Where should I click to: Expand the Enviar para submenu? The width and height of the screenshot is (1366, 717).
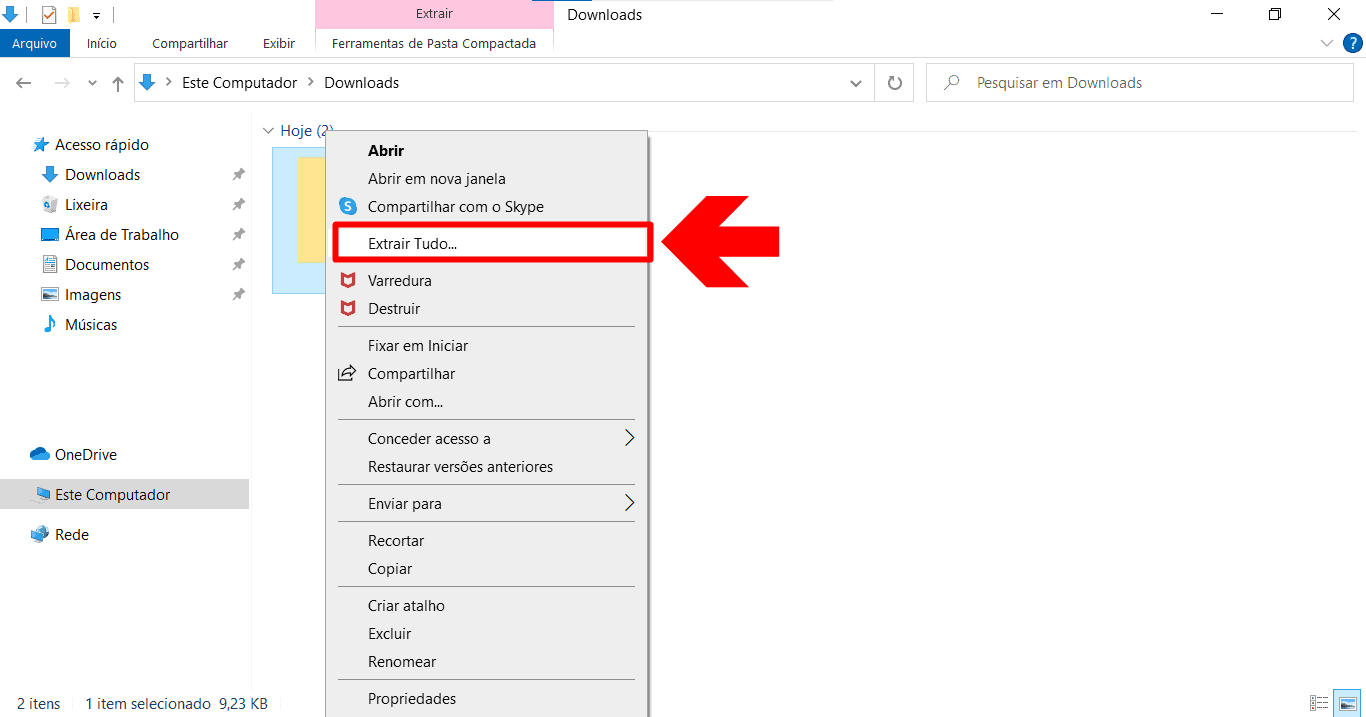[x=629, y=503]
